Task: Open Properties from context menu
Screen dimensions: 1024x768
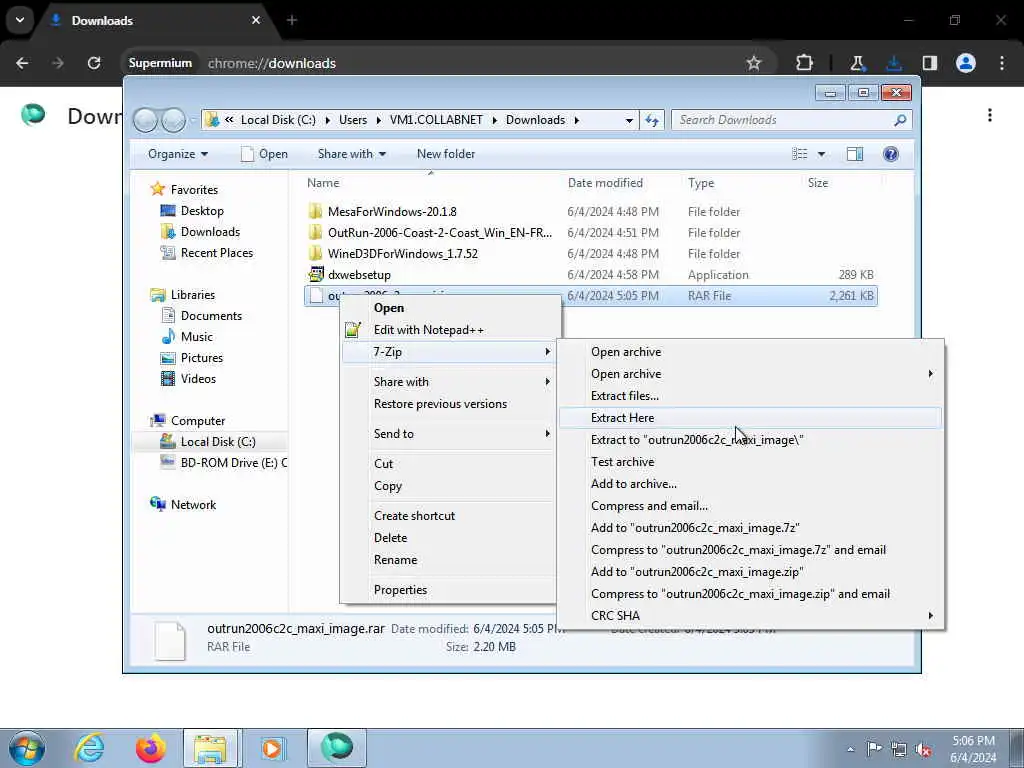Action: click(449, 590)
